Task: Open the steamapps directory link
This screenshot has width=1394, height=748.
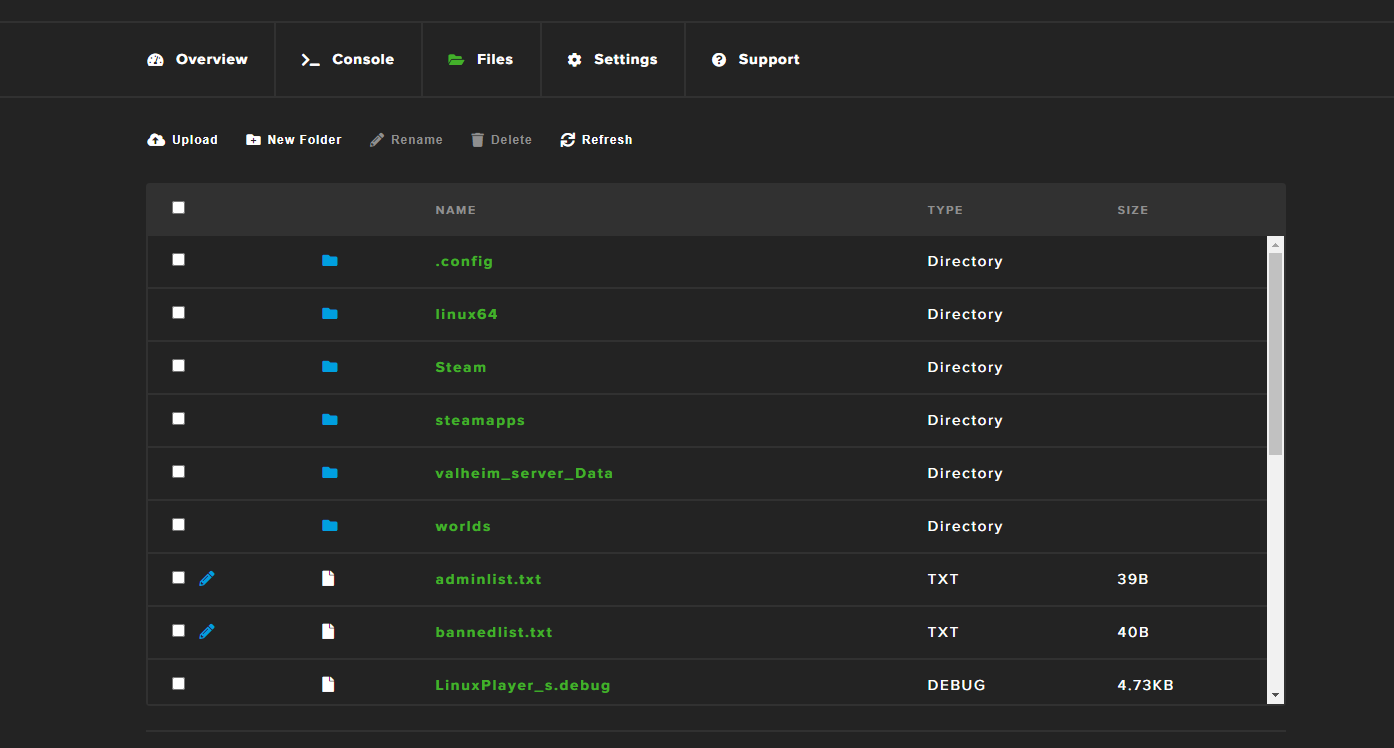Action: [x=480, y=420]
